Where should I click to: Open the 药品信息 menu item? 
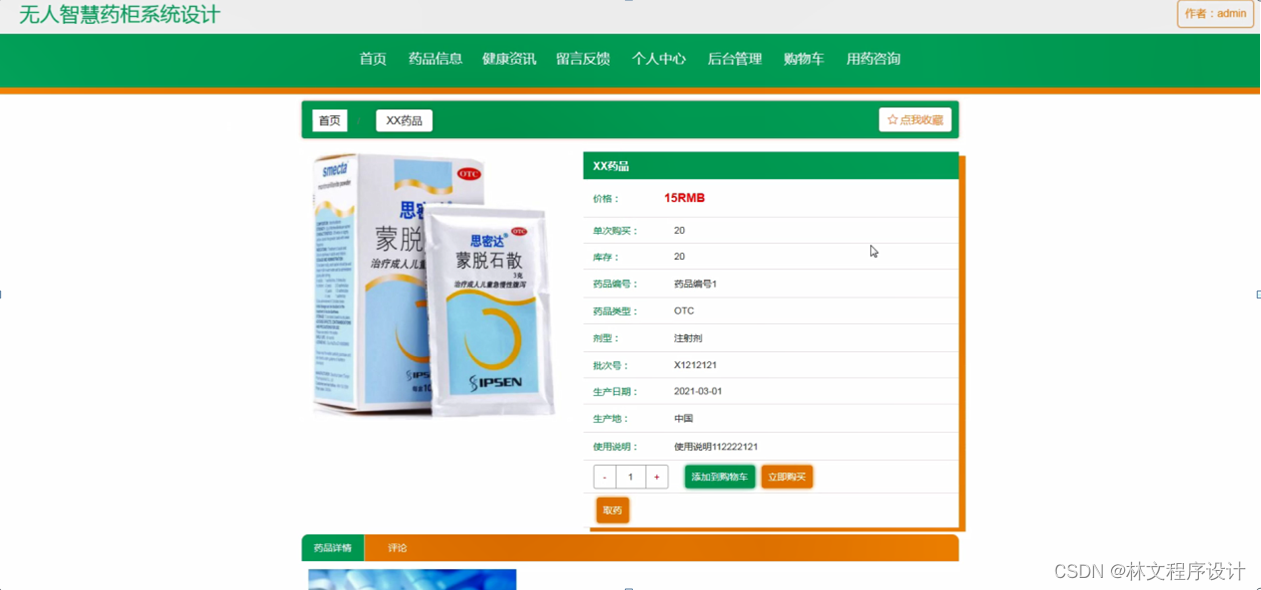(435, 59)
